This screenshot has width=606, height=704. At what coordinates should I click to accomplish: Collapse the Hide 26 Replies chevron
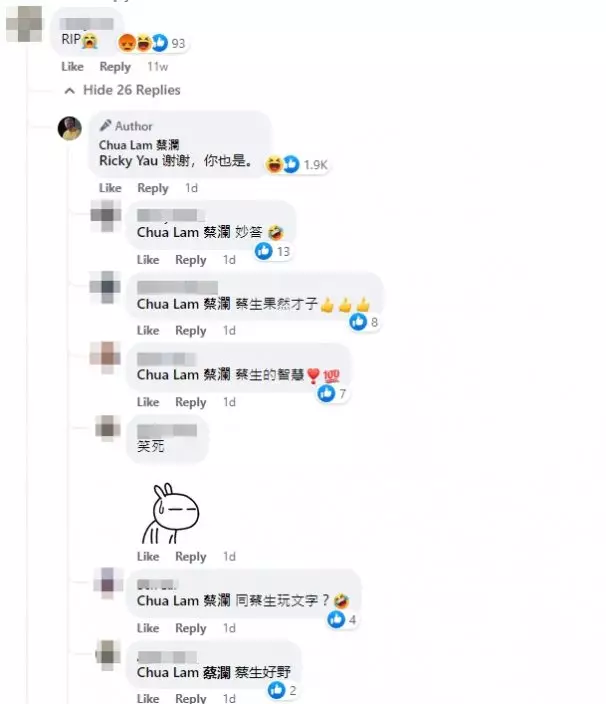click(69, 91)
